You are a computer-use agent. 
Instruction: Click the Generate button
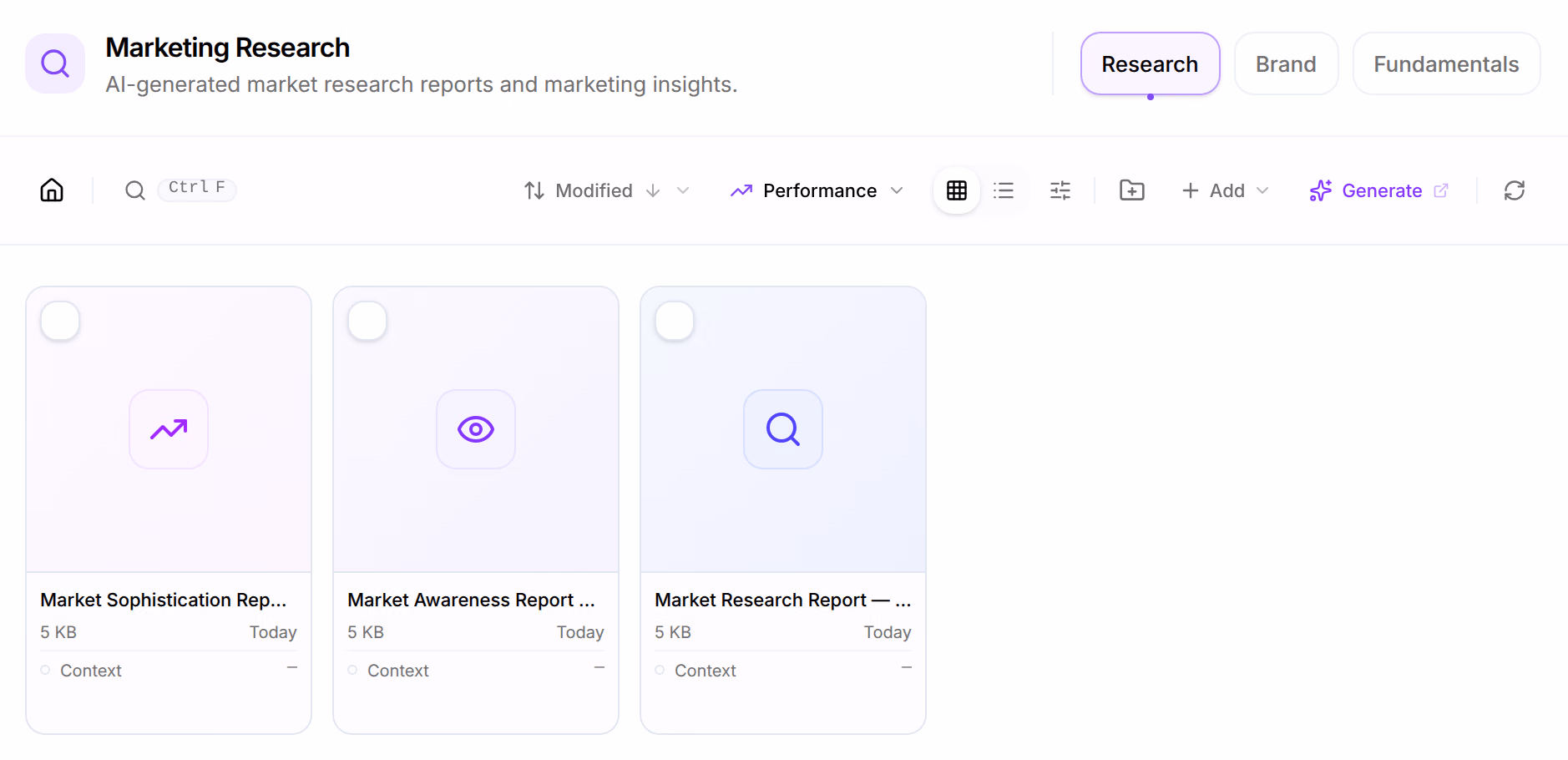click(1379, 190)
